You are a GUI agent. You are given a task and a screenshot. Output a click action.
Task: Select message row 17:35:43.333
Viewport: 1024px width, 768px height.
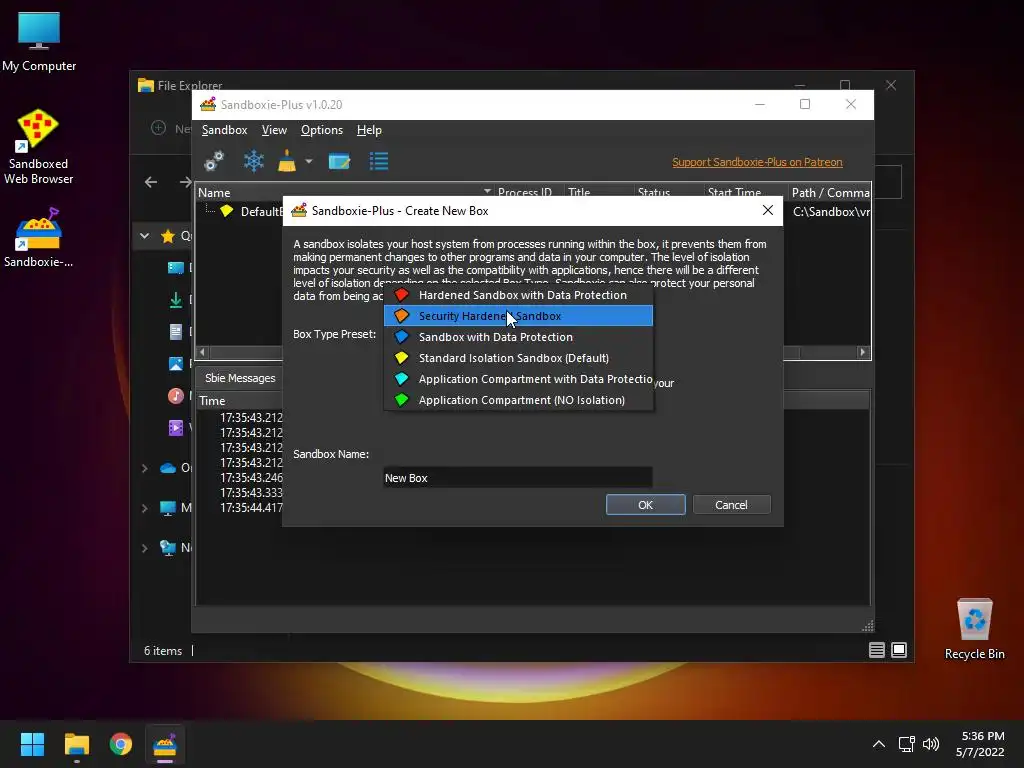[x=251, y=492]
